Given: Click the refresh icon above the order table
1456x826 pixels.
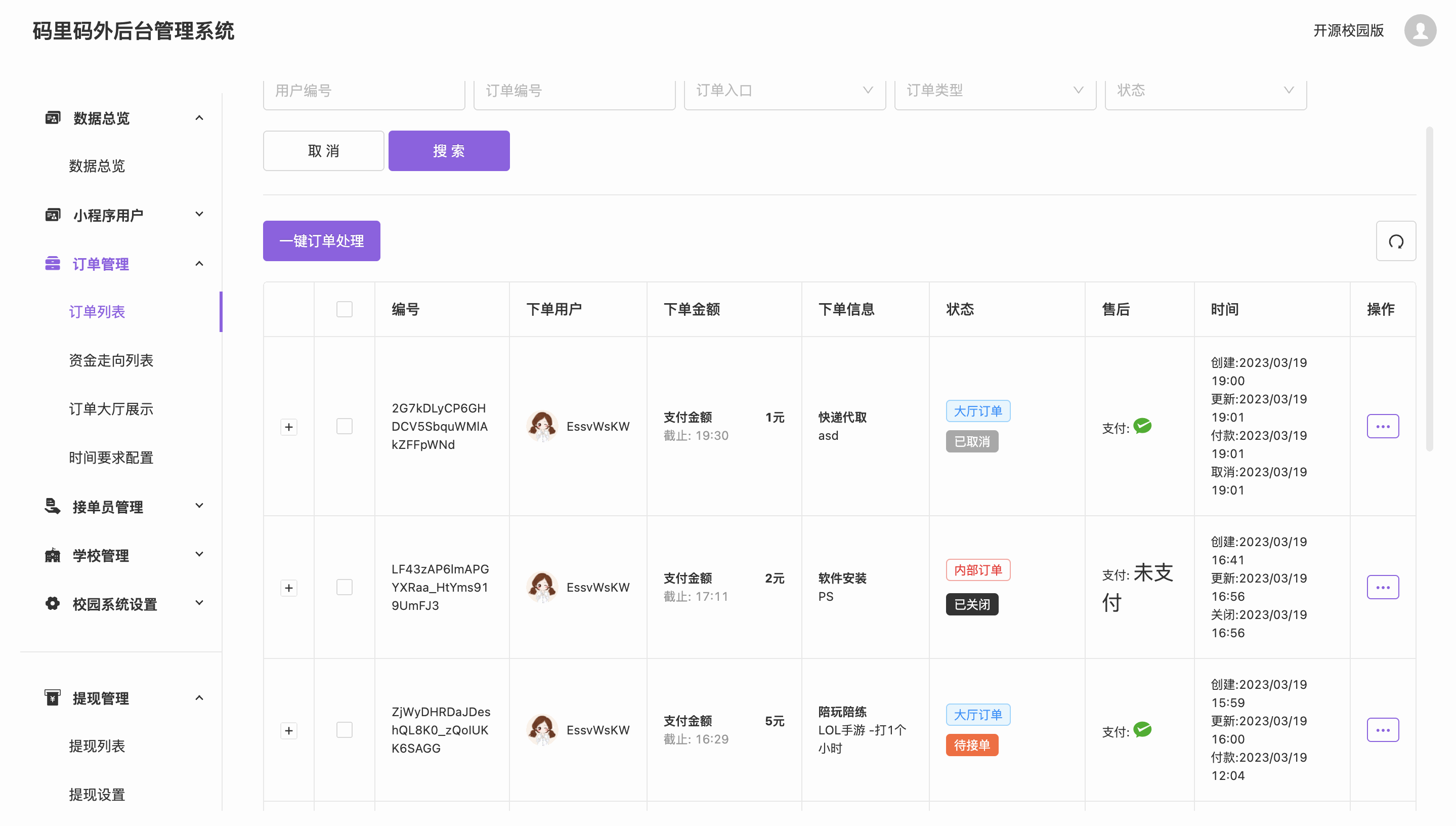Looking at the screenshot, I should pos(1395,241).
